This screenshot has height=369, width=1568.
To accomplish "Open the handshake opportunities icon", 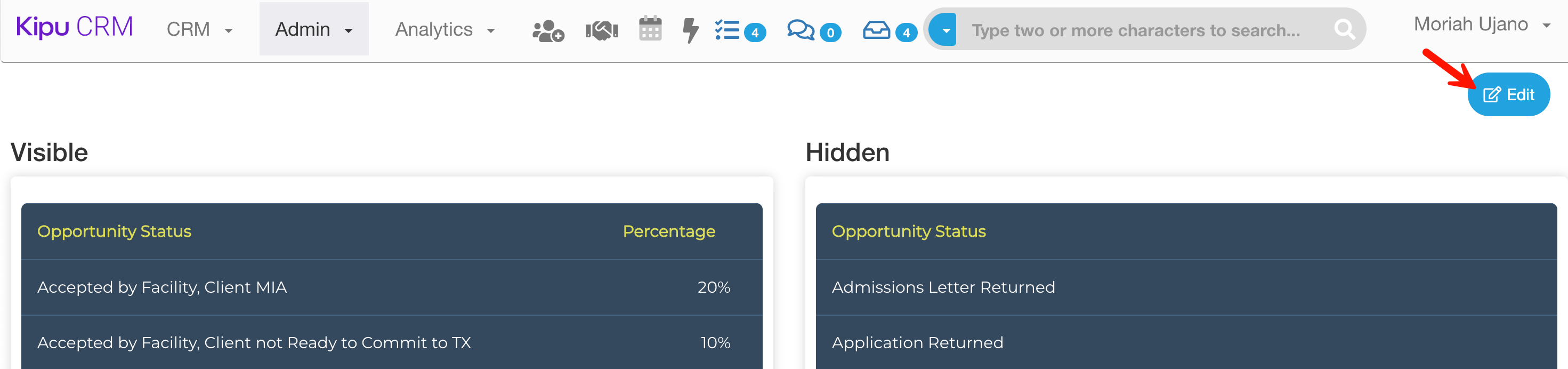I will pyautogui.click(x=601, y=30).
